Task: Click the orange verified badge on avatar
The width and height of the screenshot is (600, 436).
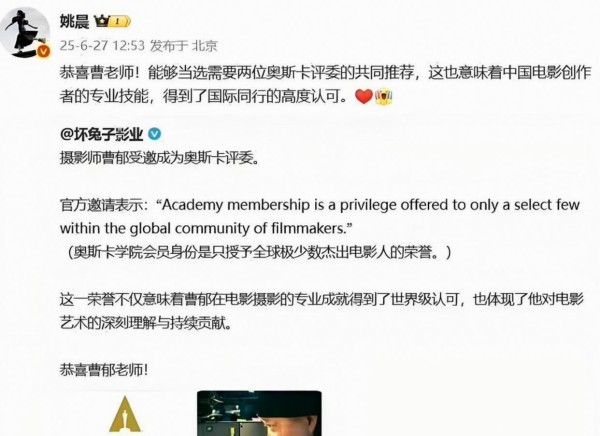Action: coord(43,51)
